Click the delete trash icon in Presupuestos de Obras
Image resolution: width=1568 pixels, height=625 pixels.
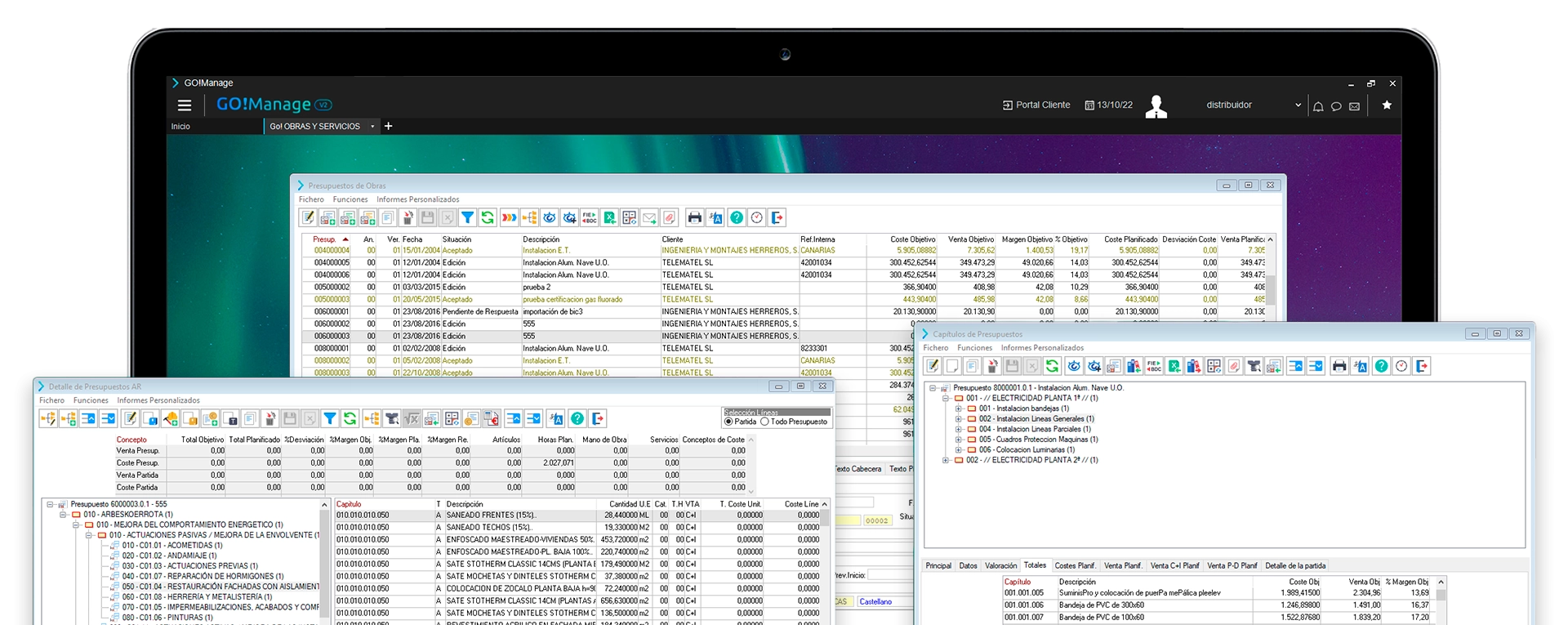[x=408, y=217]
